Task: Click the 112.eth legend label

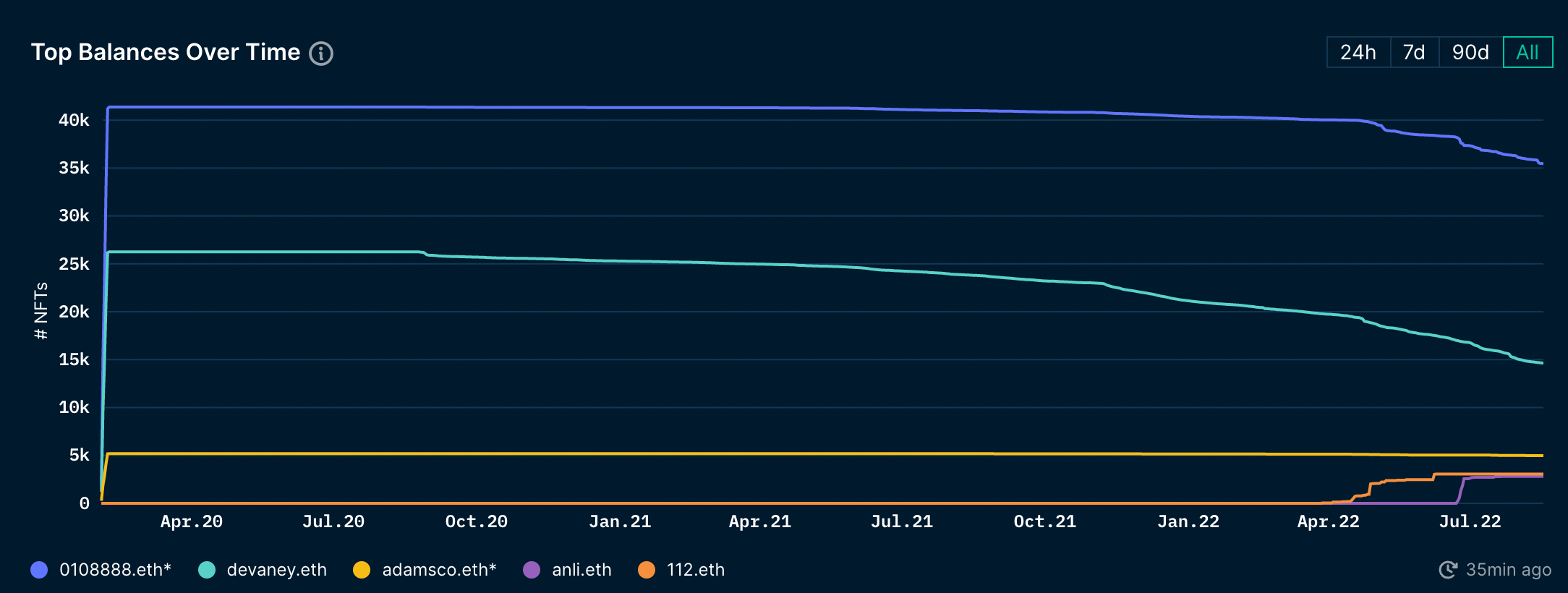Action: 696,570
